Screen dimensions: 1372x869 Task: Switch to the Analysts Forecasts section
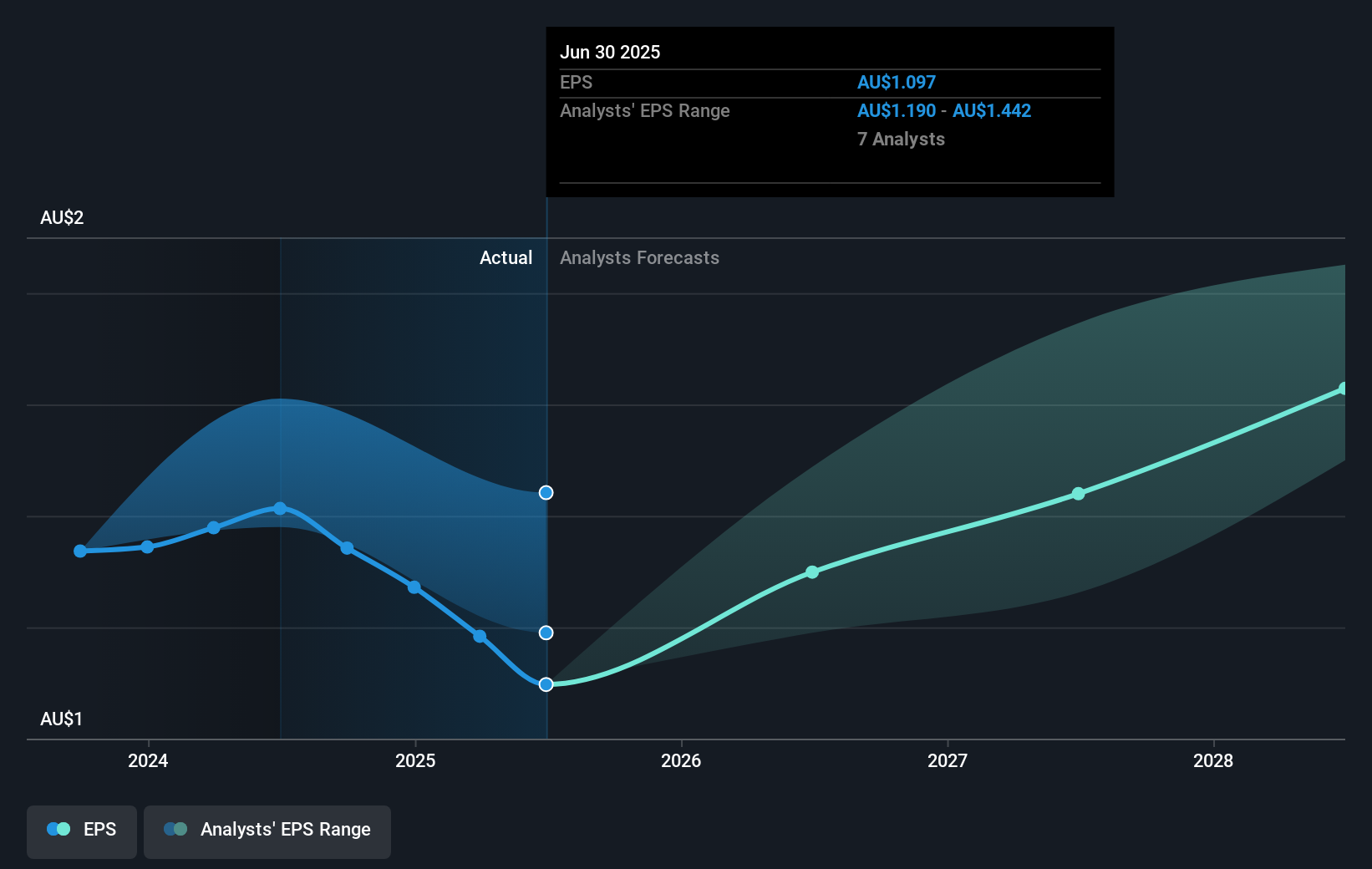(639, 257)
